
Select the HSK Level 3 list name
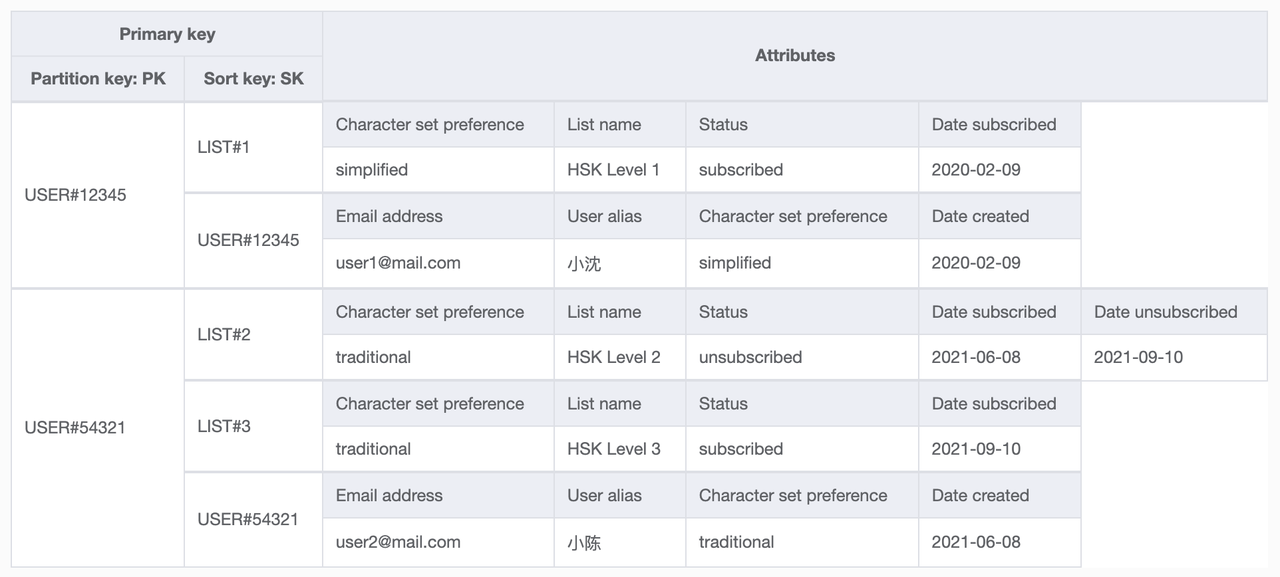tap(613, 449)
